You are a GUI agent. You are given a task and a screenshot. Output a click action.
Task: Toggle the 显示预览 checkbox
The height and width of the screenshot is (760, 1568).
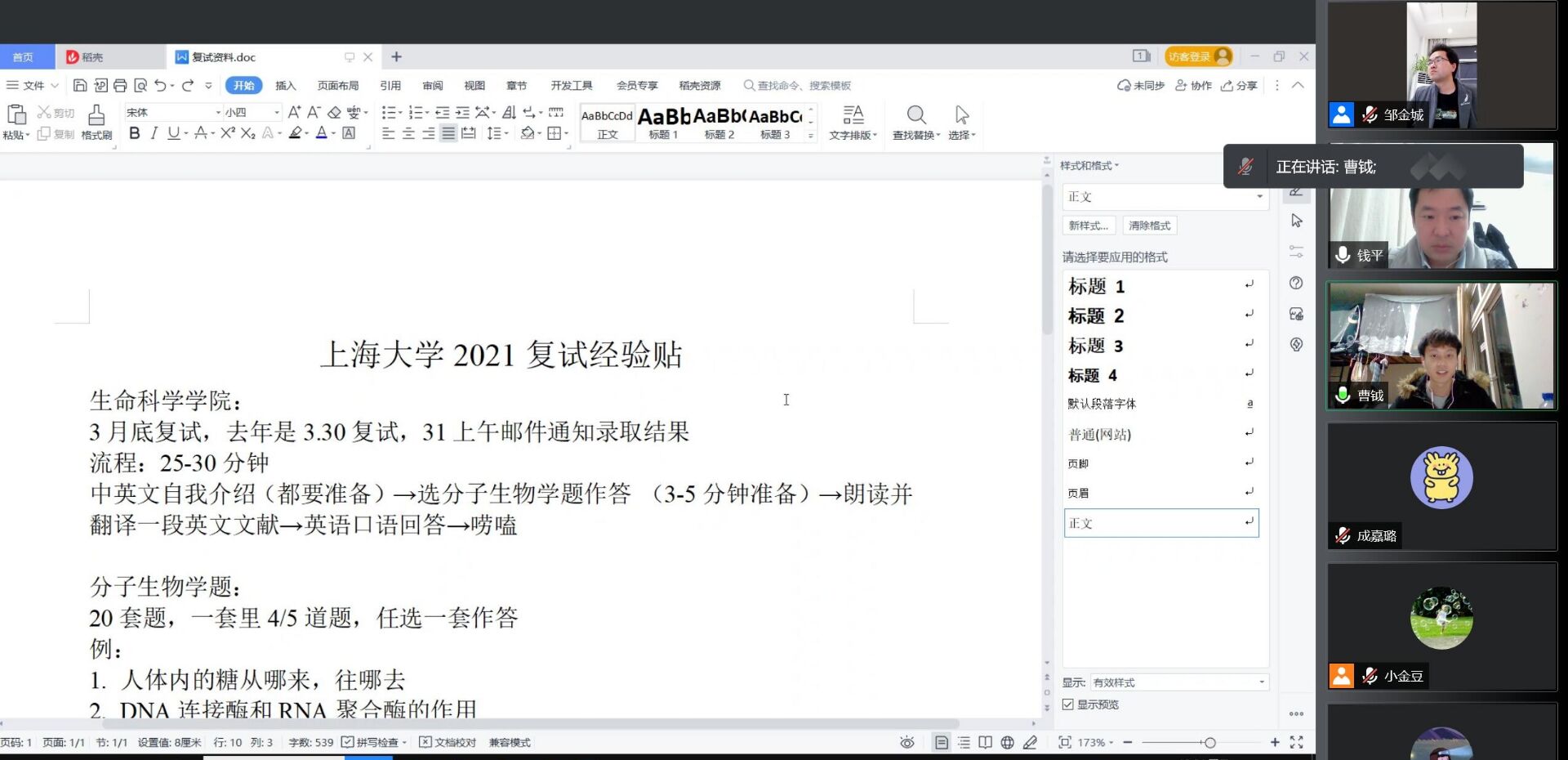point(1068,704)
